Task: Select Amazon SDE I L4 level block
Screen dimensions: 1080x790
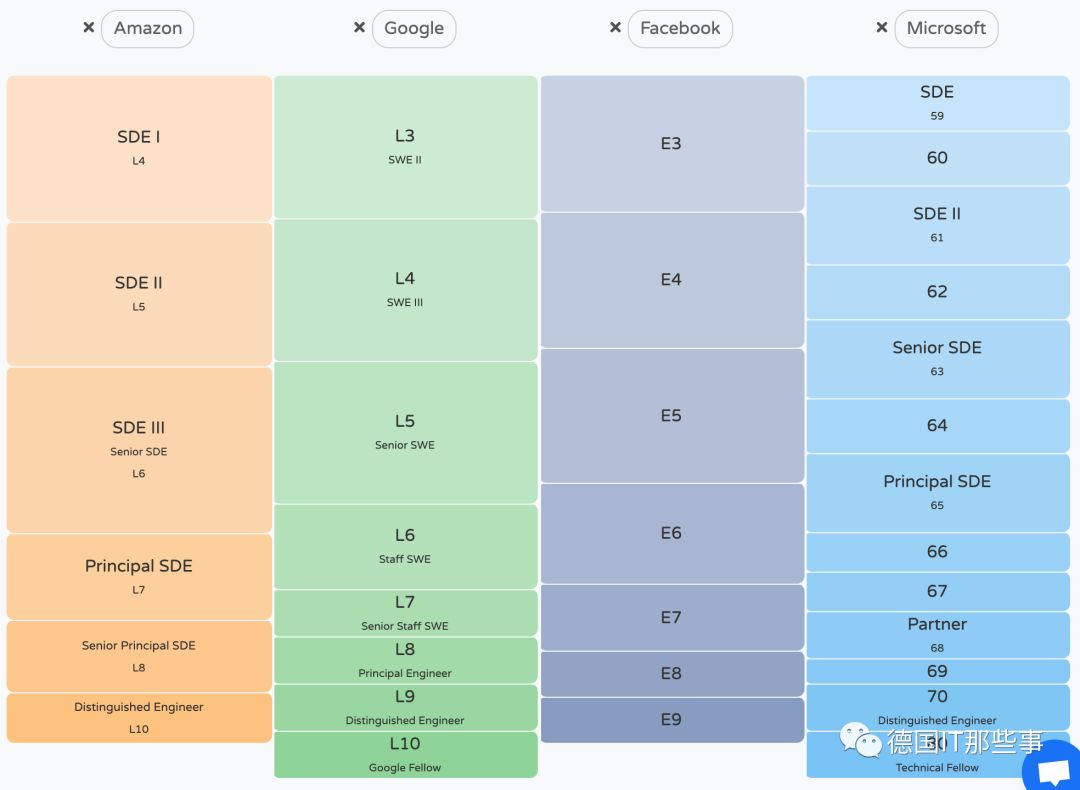Action: point(139,148)
